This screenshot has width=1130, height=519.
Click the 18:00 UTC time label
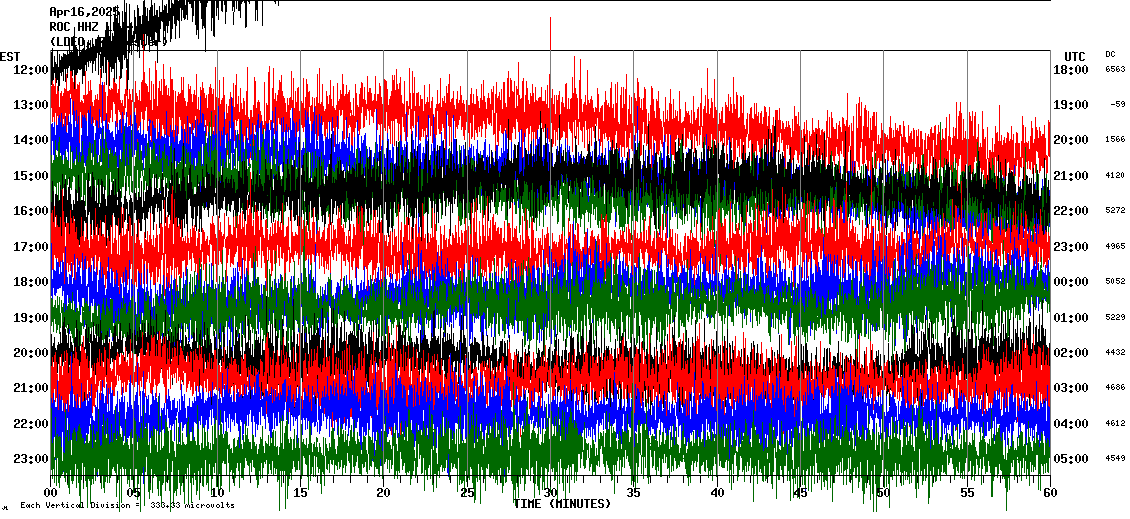1070,69
